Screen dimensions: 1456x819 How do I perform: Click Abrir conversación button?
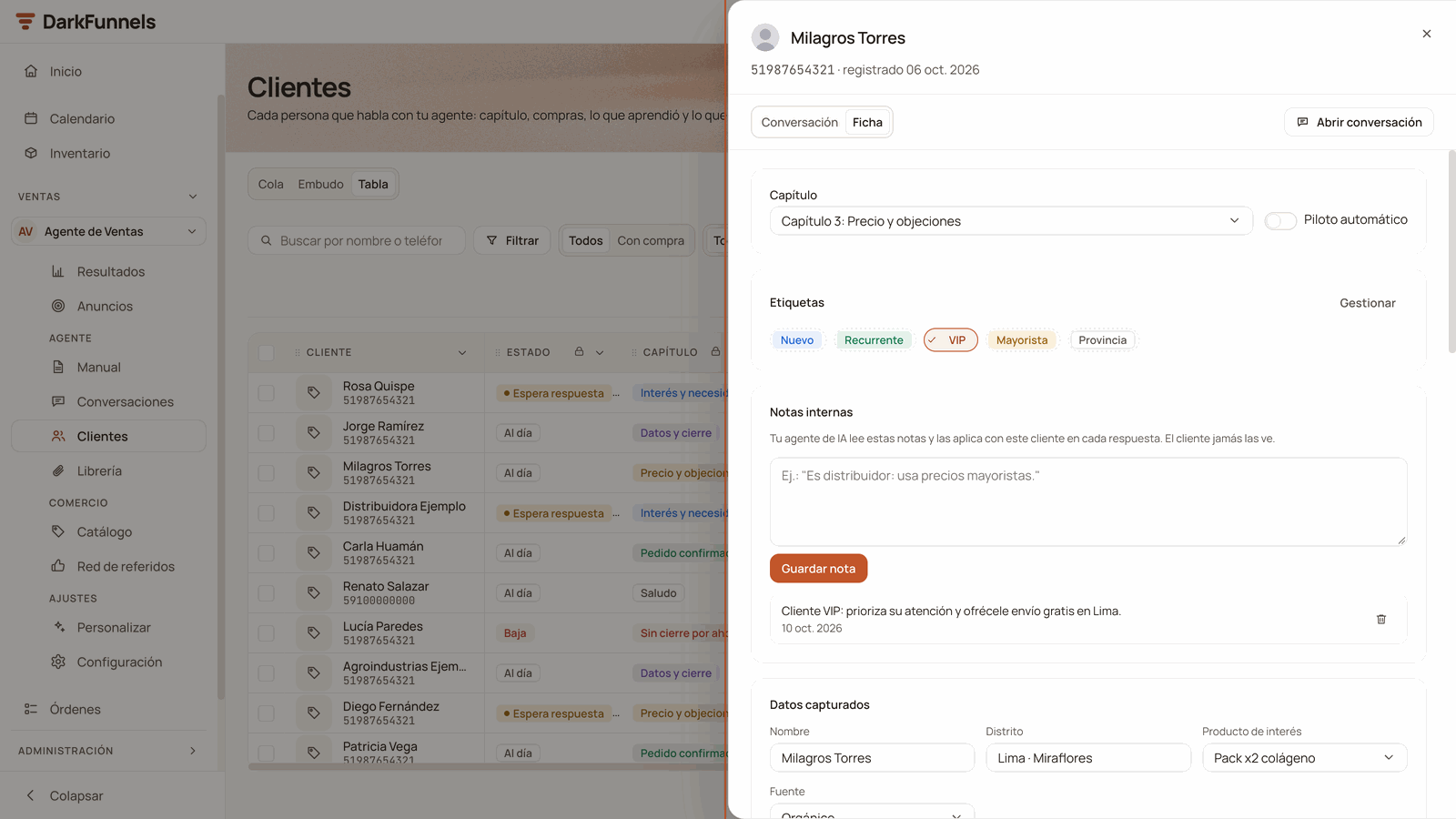pyautogui.click(x=1359, y=122)
